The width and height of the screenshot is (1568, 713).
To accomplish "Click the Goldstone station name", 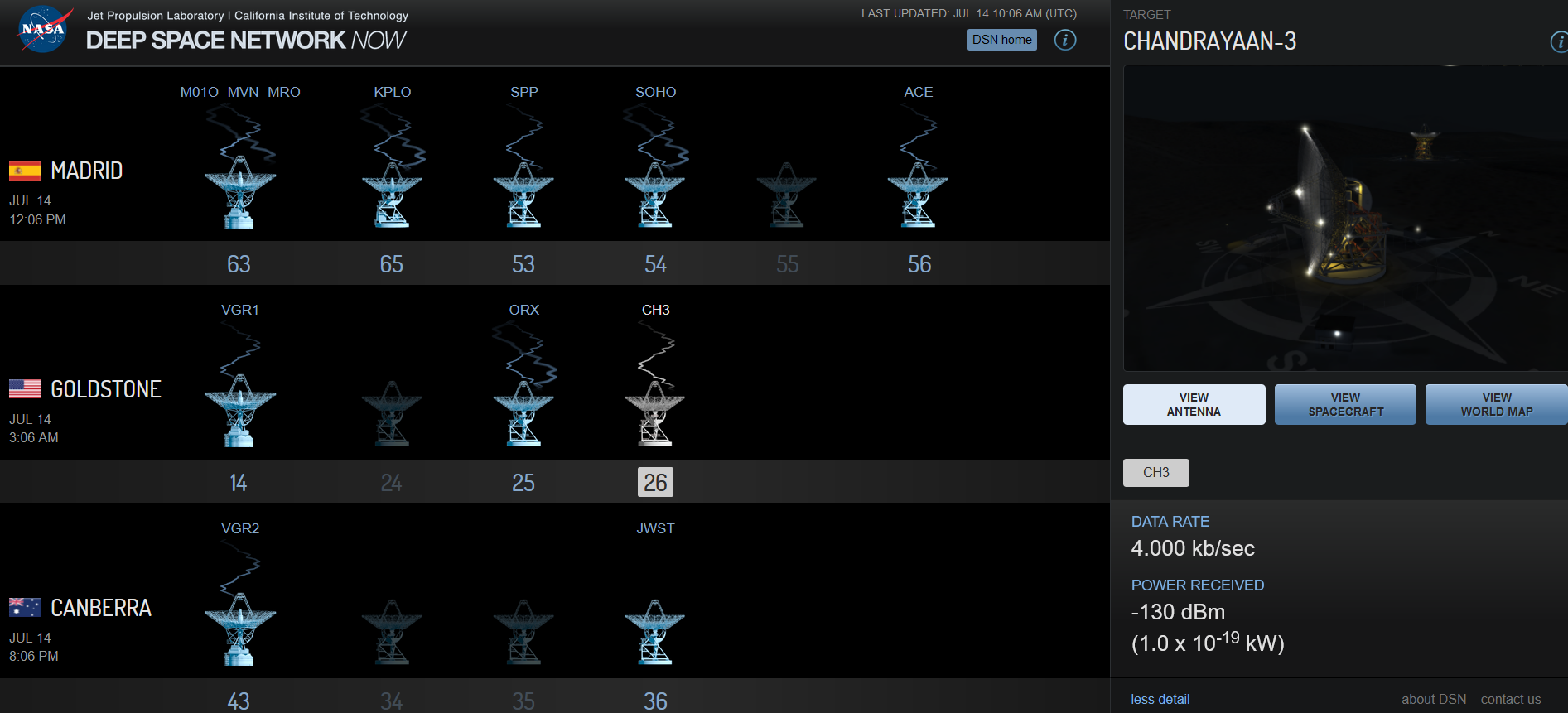I will coord(106,389).
